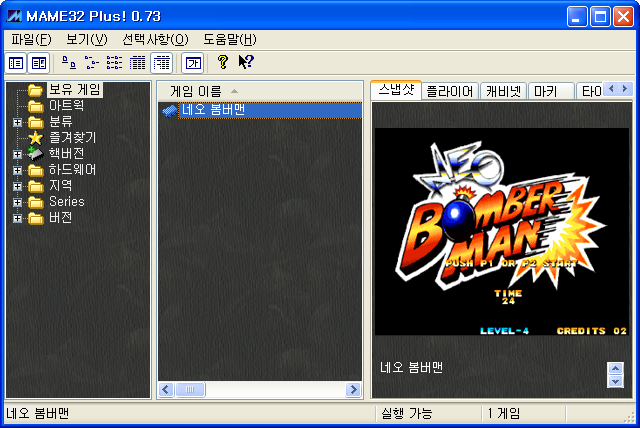640x428 pixels.
Task: Select 보유 게임 in the folder tree
Action: click(x=75, y=89)
